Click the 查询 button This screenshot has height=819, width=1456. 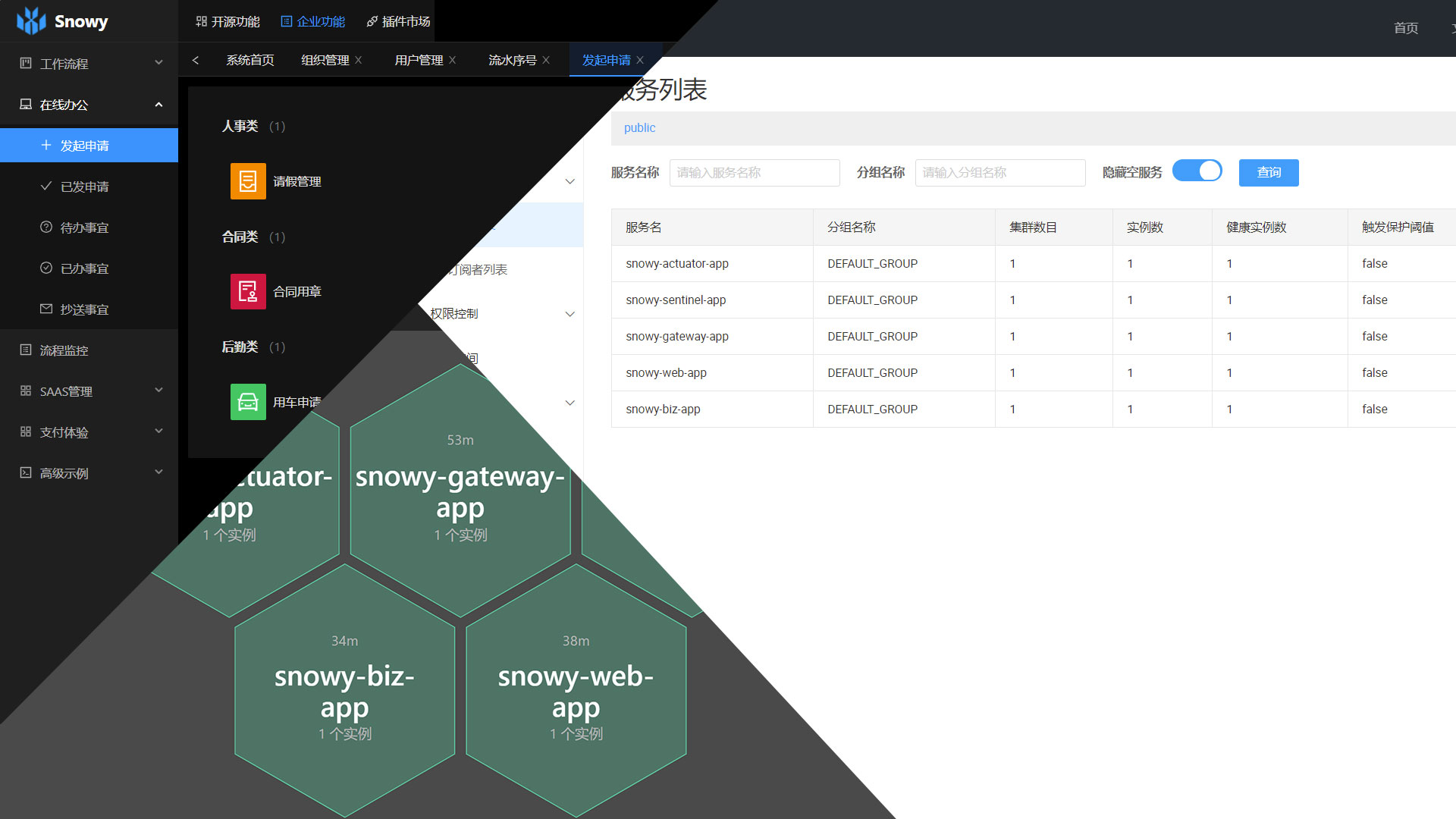(1269, 172)
